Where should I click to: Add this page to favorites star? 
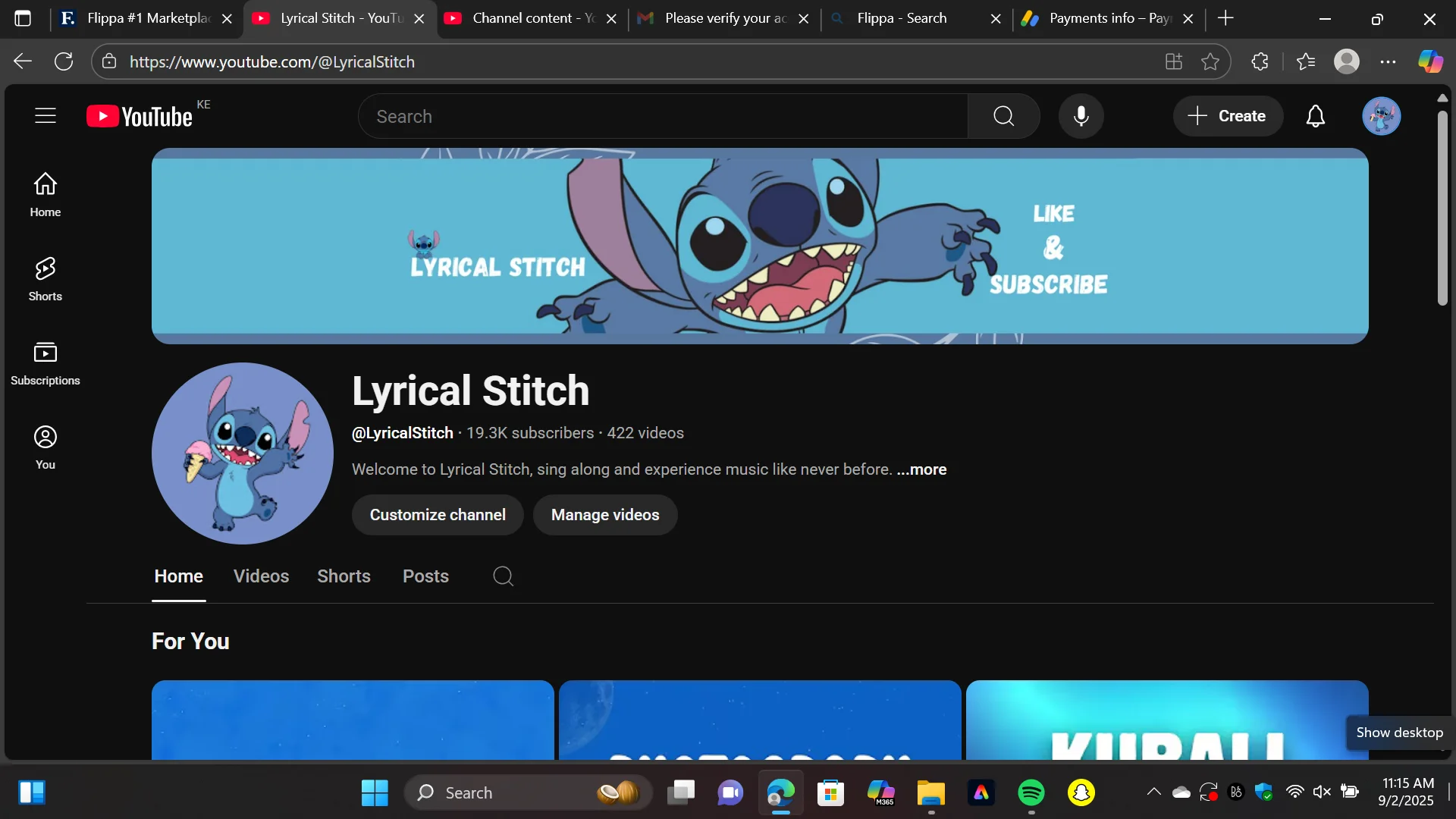pos(1210,61)
